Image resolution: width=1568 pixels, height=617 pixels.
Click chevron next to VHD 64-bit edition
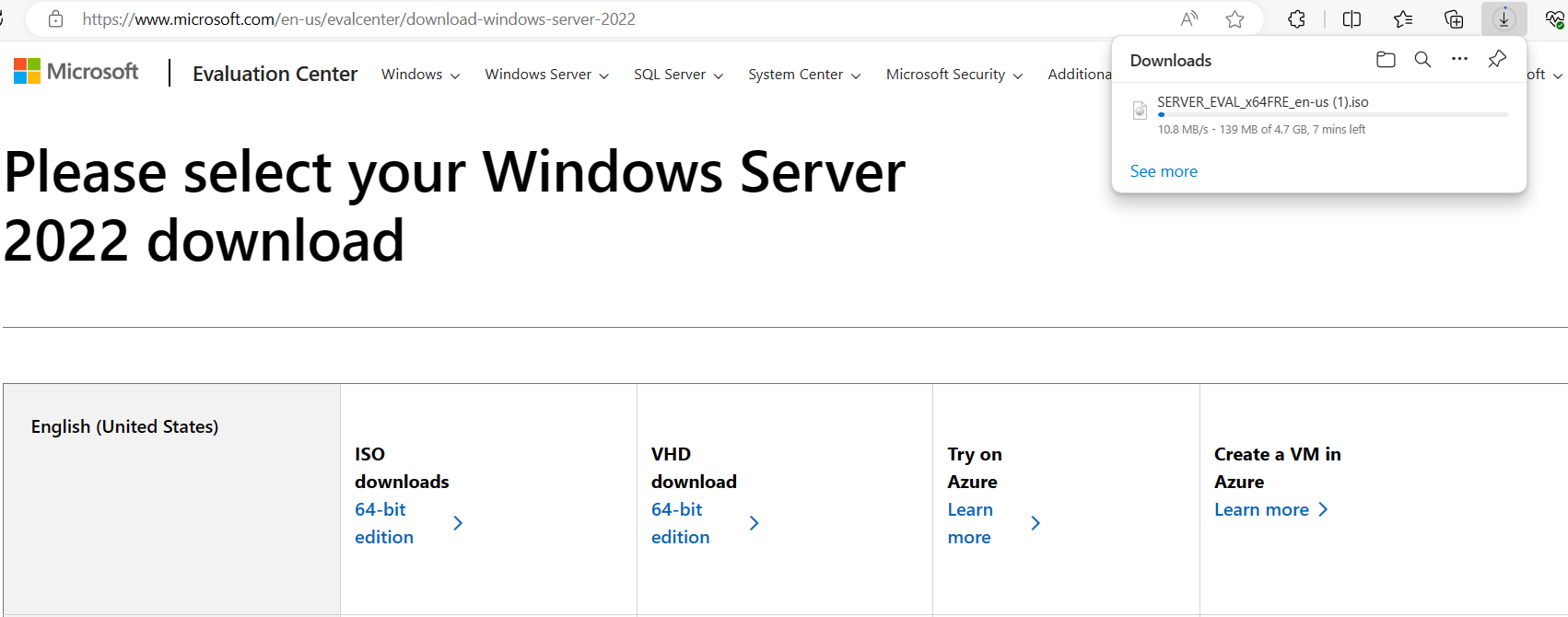754,523
